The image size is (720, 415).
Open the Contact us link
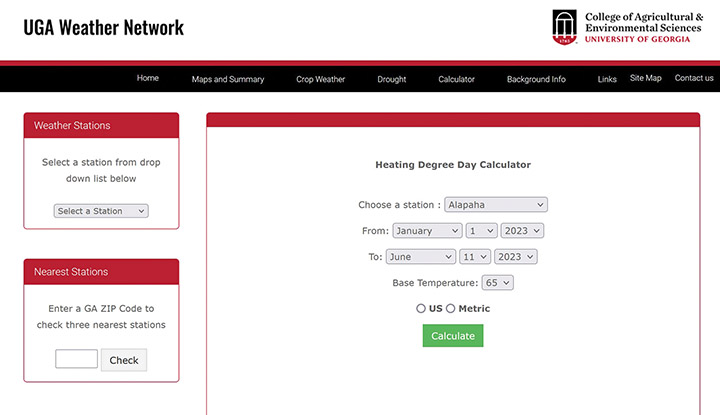[x=694, y=79]
